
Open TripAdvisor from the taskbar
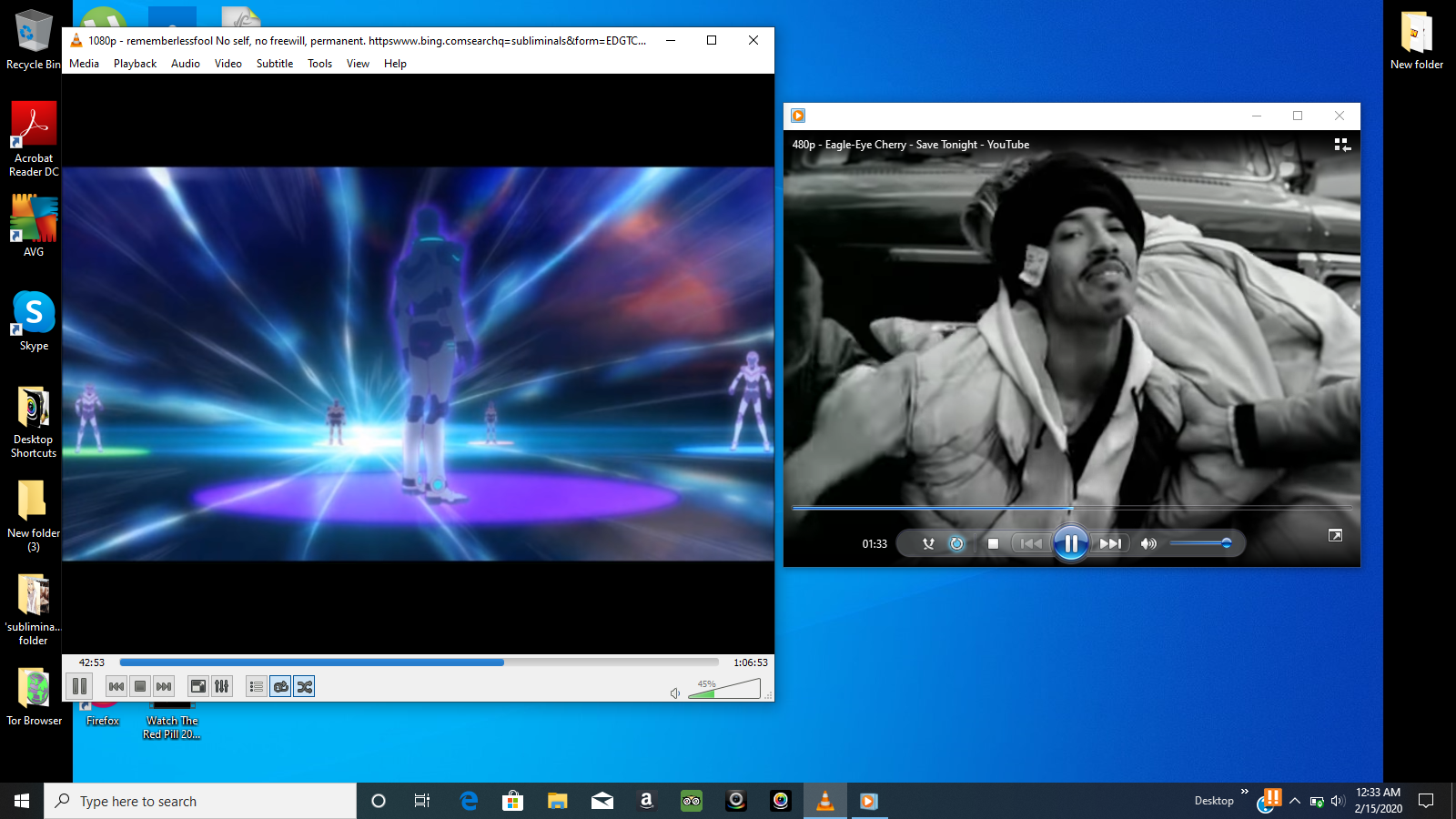click(x=692, y=801)
